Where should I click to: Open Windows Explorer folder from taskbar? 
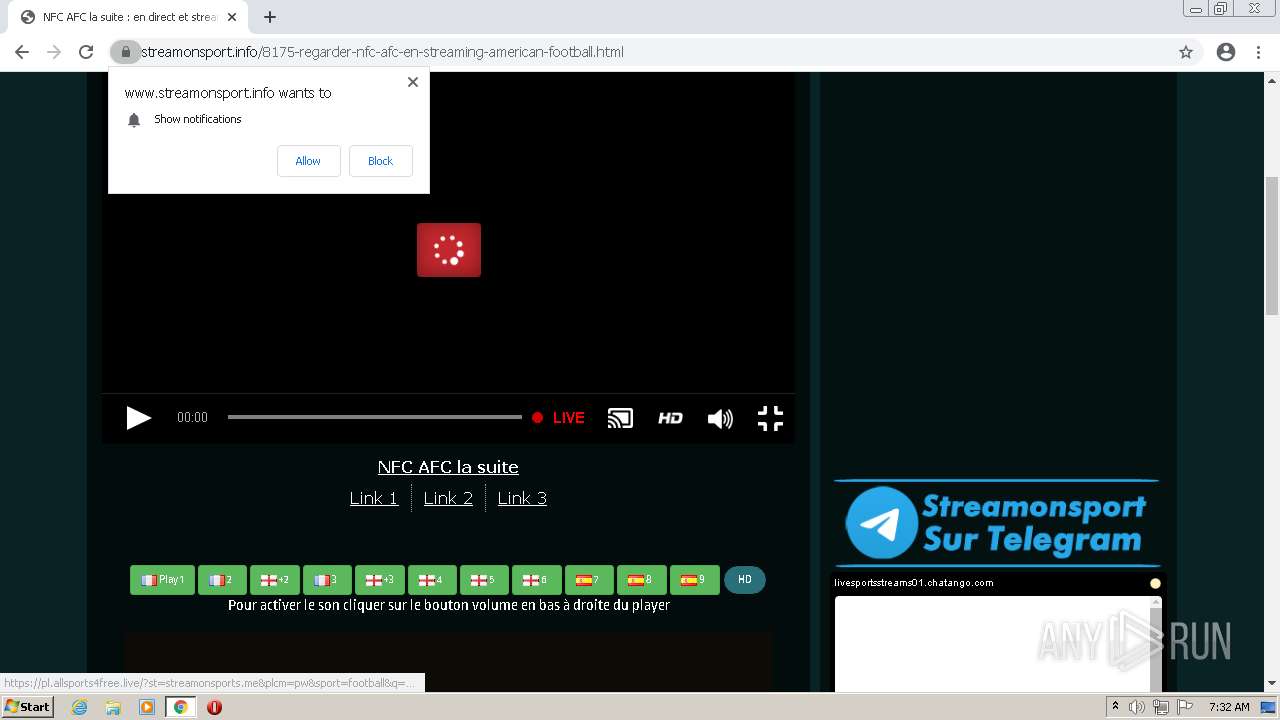pos(113,707)
